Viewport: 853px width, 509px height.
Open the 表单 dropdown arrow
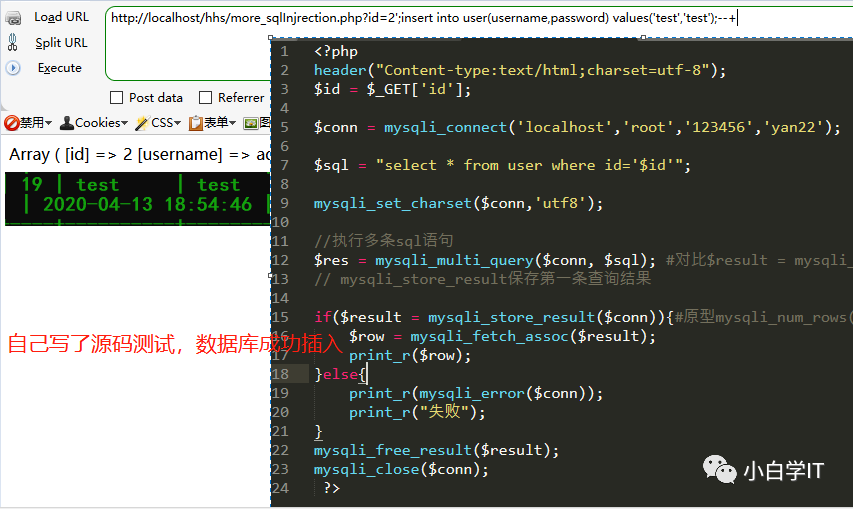pyautogui.click(x=232, y=123)
